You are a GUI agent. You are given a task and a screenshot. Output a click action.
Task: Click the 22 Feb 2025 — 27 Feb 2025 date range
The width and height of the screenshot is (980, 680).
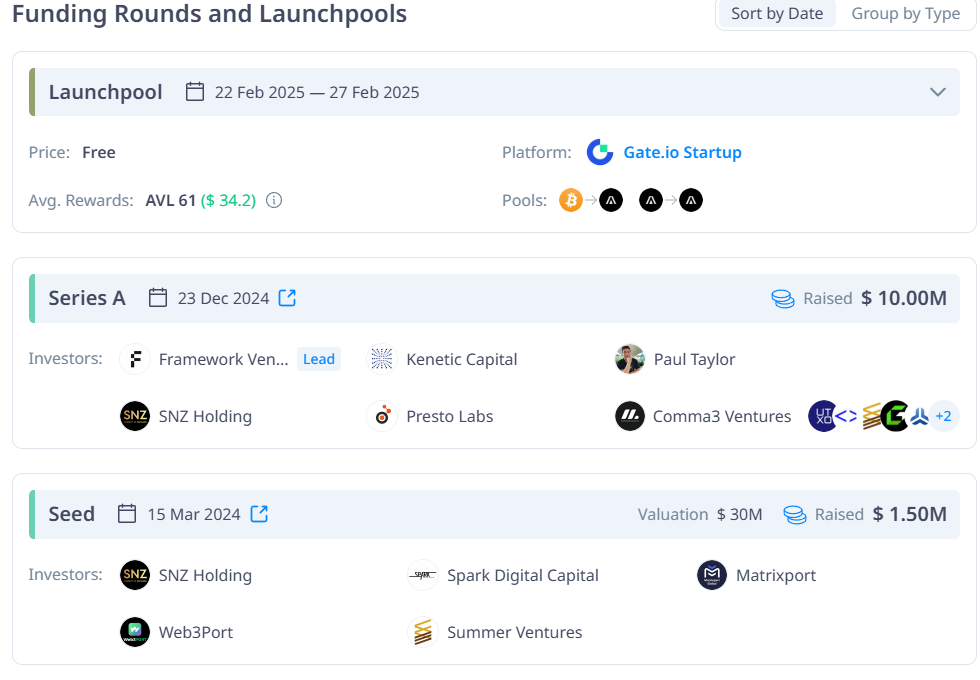tap(317, 92)
